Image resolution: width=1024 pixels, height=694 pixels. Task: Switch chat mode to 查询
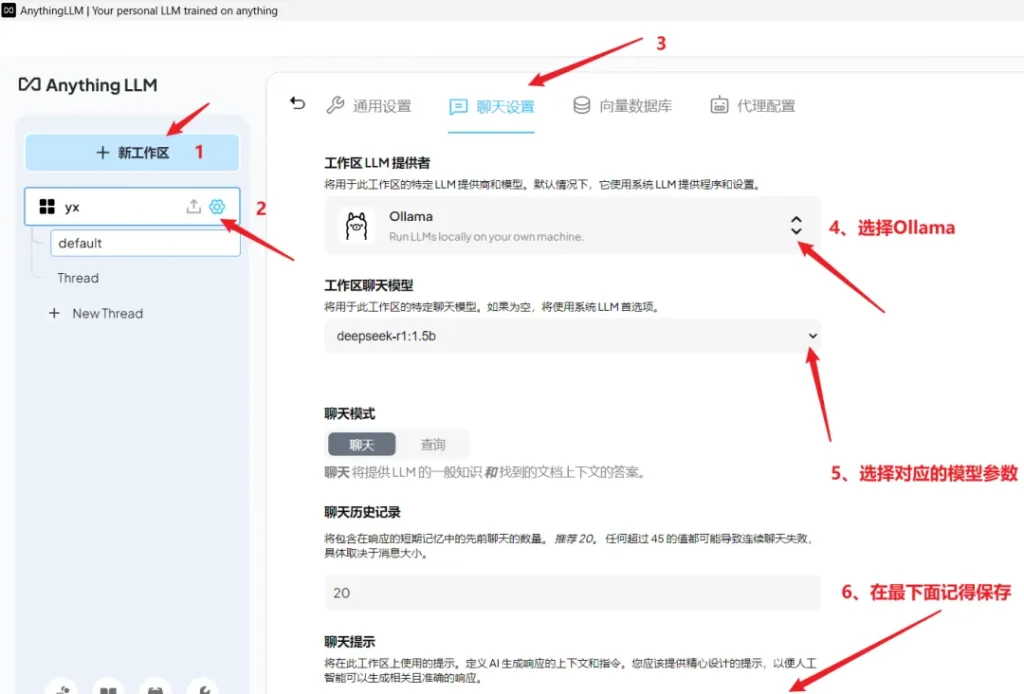tap(433, 444)
